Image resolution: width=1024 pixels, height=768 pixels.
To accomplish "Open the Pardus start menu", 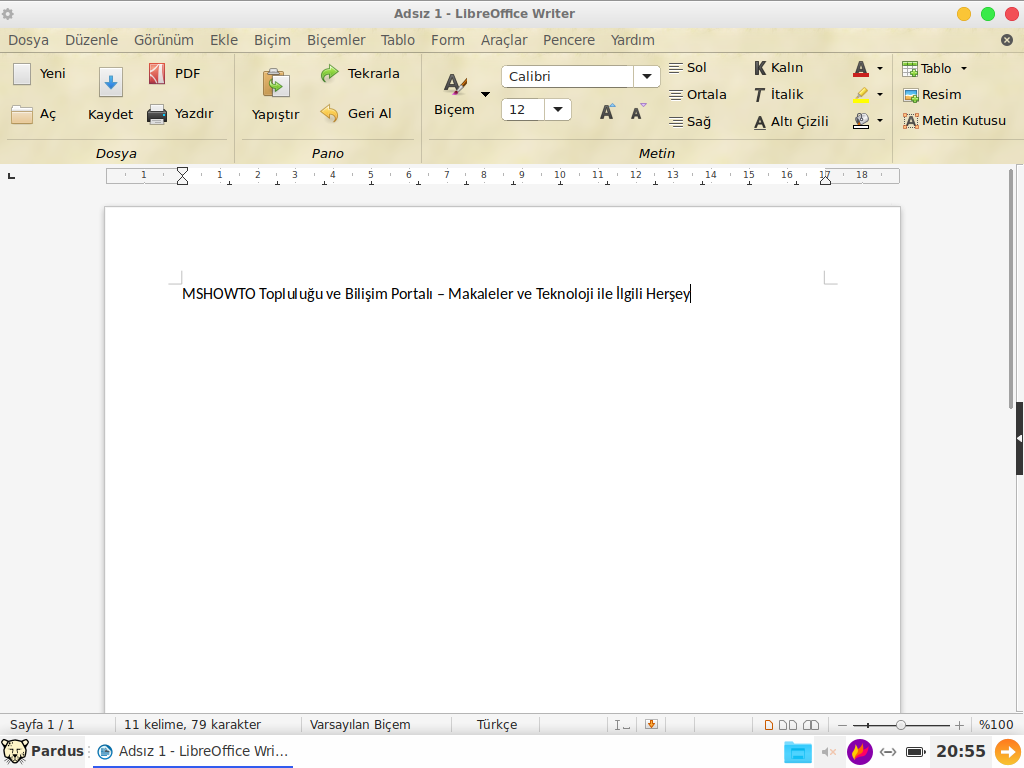I will (42, 751).
